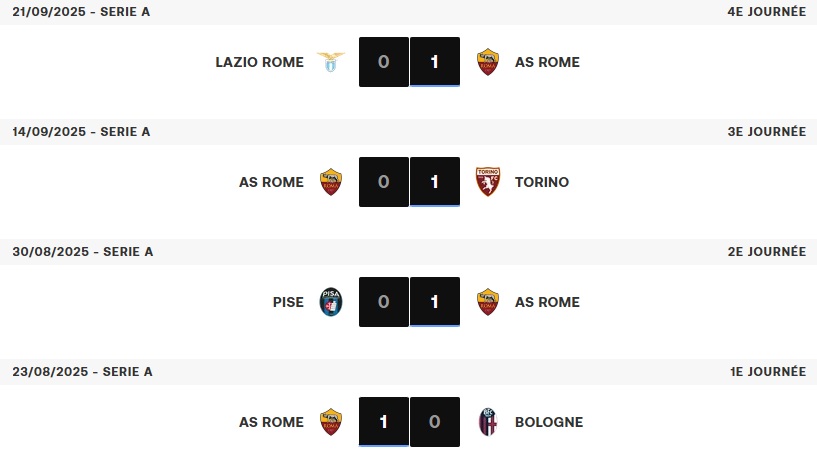Open the PISE team link
817x476 pixels.
288,302
